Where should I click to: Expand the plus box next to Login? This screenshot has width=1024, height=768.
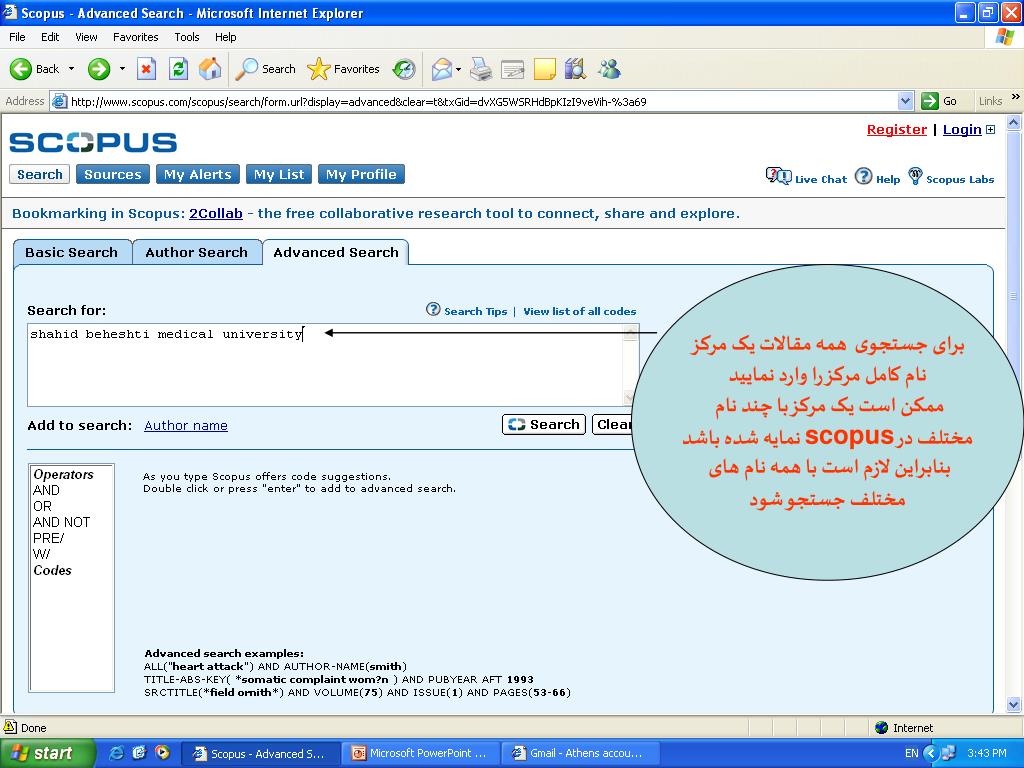991,129
